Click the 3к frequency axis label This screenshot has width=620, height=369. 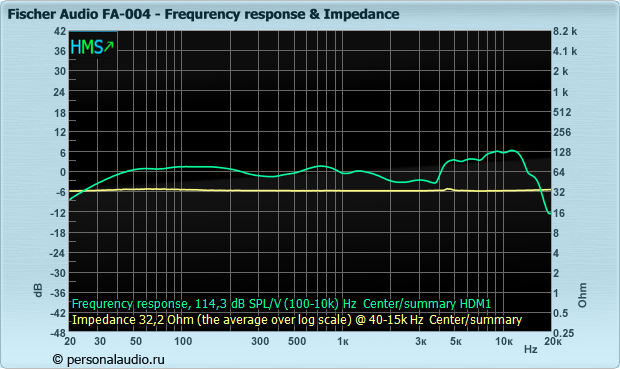coord(421,342)
